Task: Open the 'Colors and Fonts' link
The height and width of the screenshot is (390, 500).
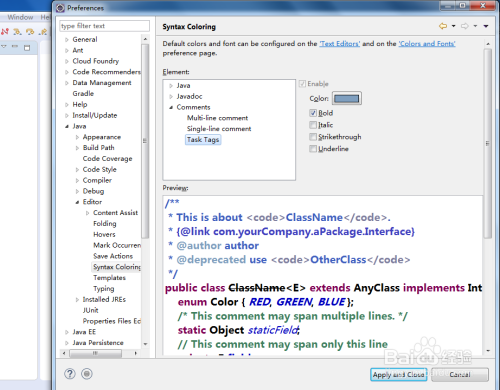Action: [x=427, y=44]
